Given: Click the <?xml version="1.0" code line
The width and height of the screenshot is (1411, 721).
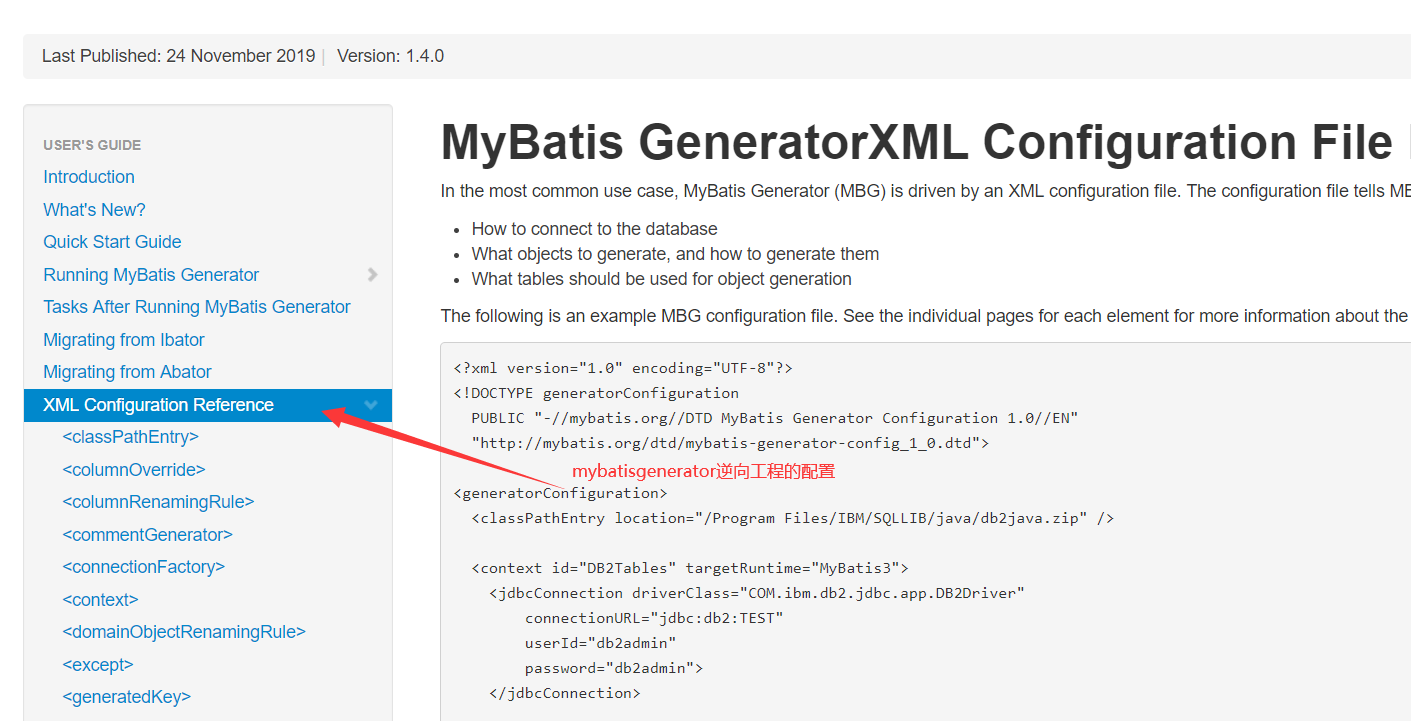Looking at the screenshot, I should pyautogui.click(x=623, y=368).
